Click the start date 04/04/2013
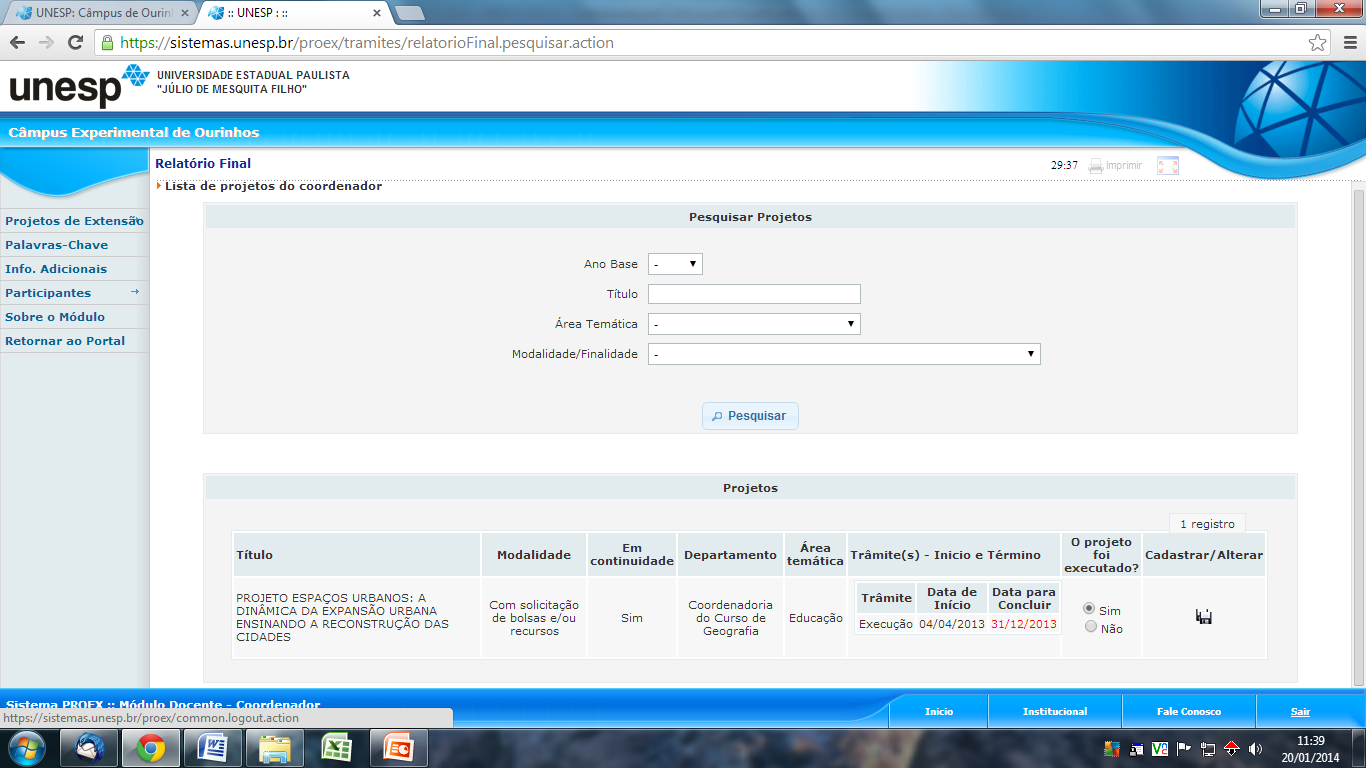The height and width of the screenshot is (768, 1366). pos(952,624)
